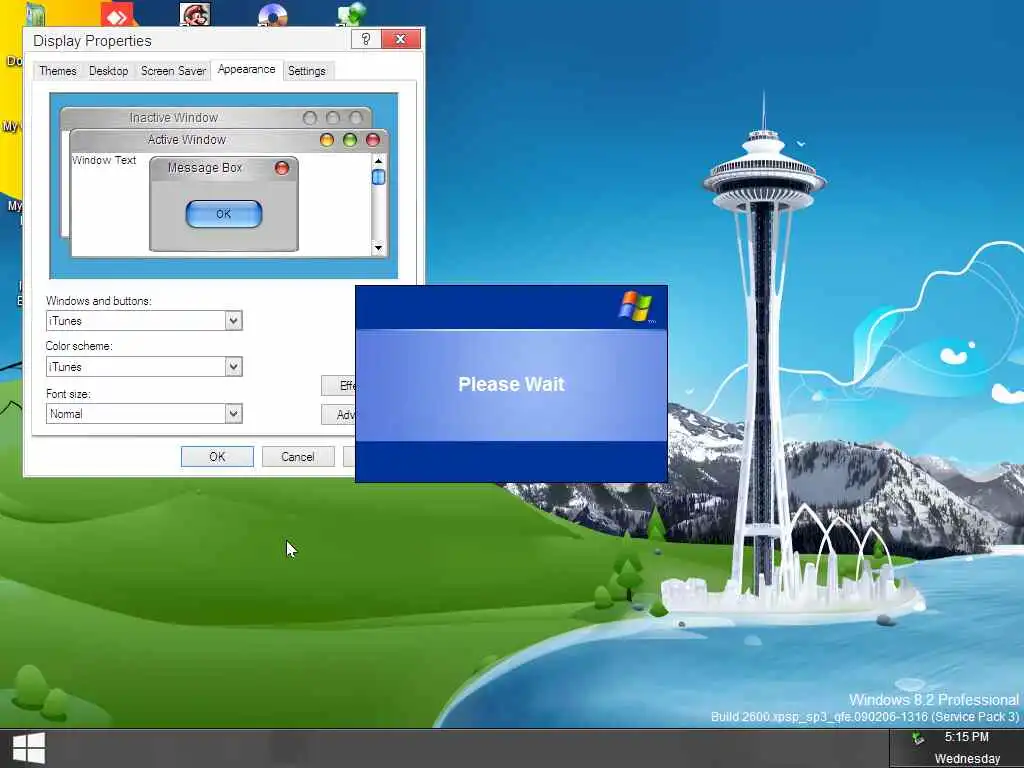This screenshot has width=1024, height=768.
Task: Open the green globe network desktop icon
Action: (x=351, y=14)
